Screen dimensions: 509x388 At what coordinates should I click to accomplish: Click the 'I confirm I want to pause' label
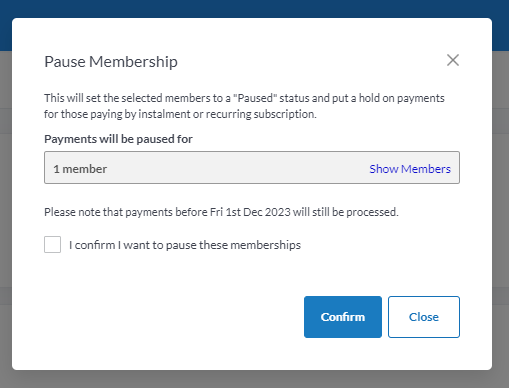[x=185, y=245]
